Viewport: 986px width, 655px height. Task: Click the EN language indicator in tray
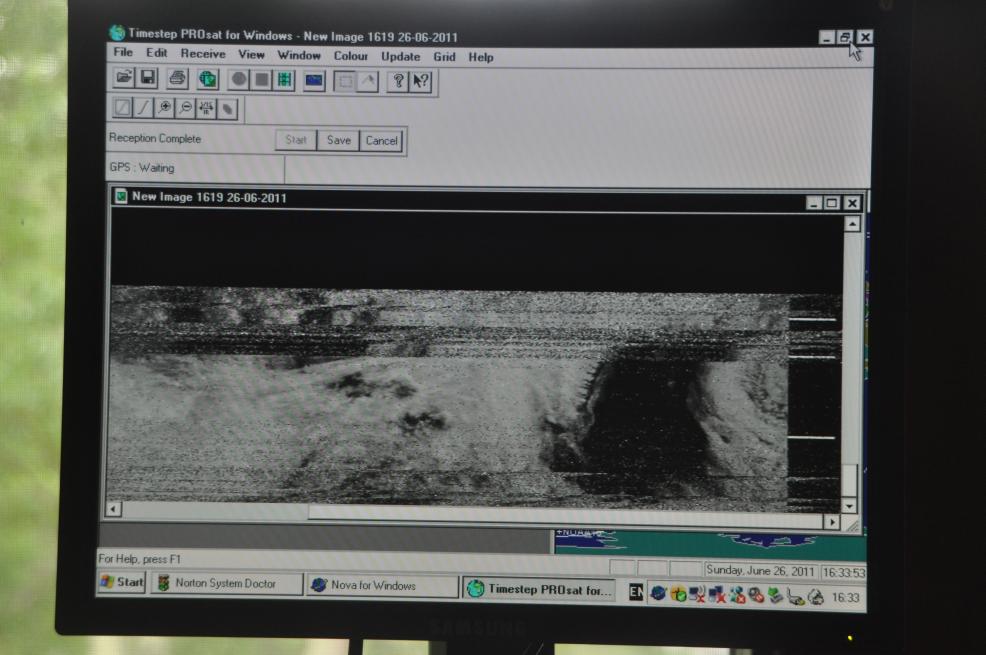click(x=636, y=592)
